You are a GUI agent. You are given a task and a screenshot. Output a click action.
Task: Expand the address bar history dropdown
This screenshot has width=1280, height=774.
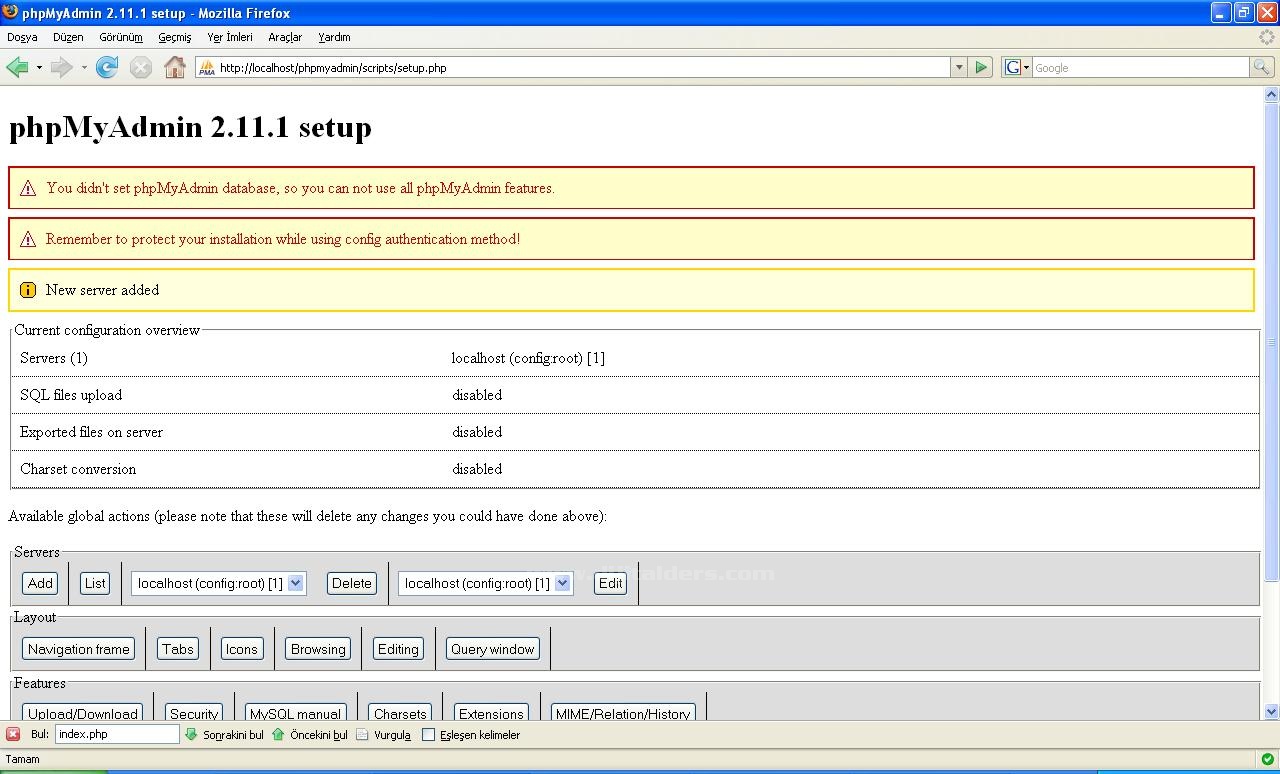958,67
